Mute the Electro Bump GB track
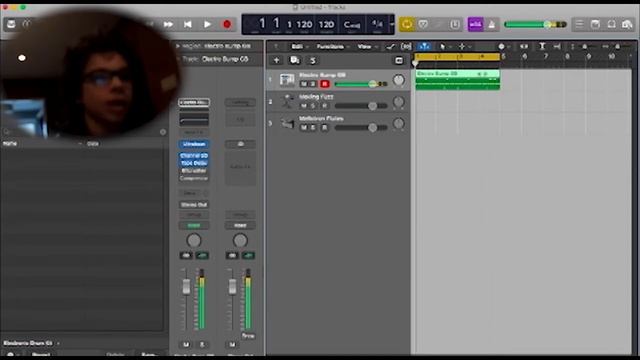 304,84
